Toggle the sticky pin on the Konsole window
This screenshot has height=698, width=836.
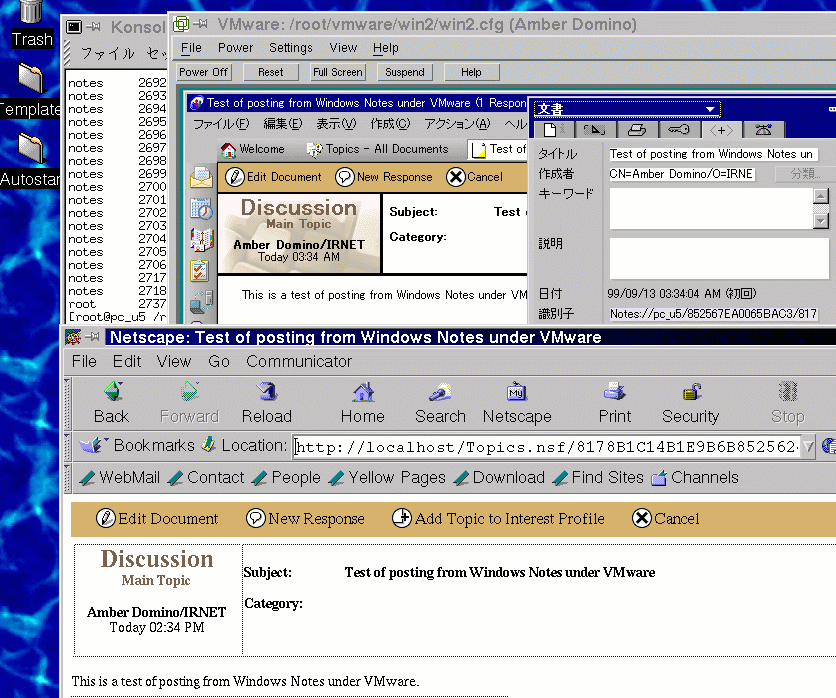coord(93,26)
